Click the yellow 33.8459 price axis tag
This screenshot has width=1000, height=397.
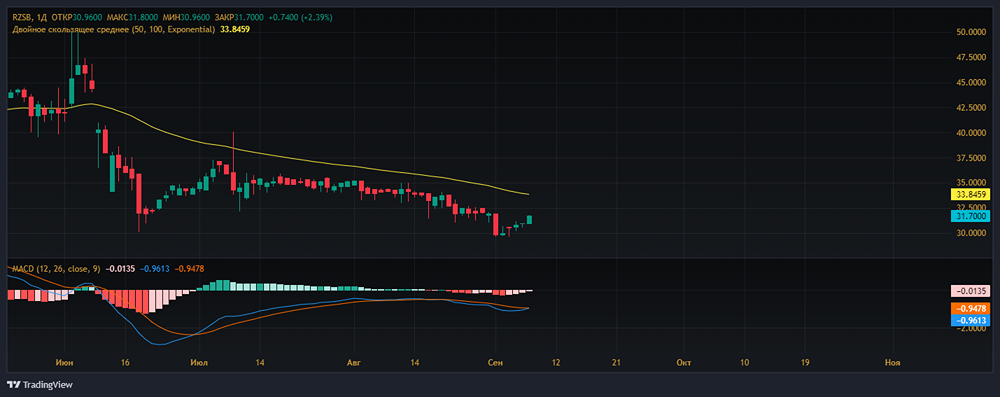pos(970,194)
